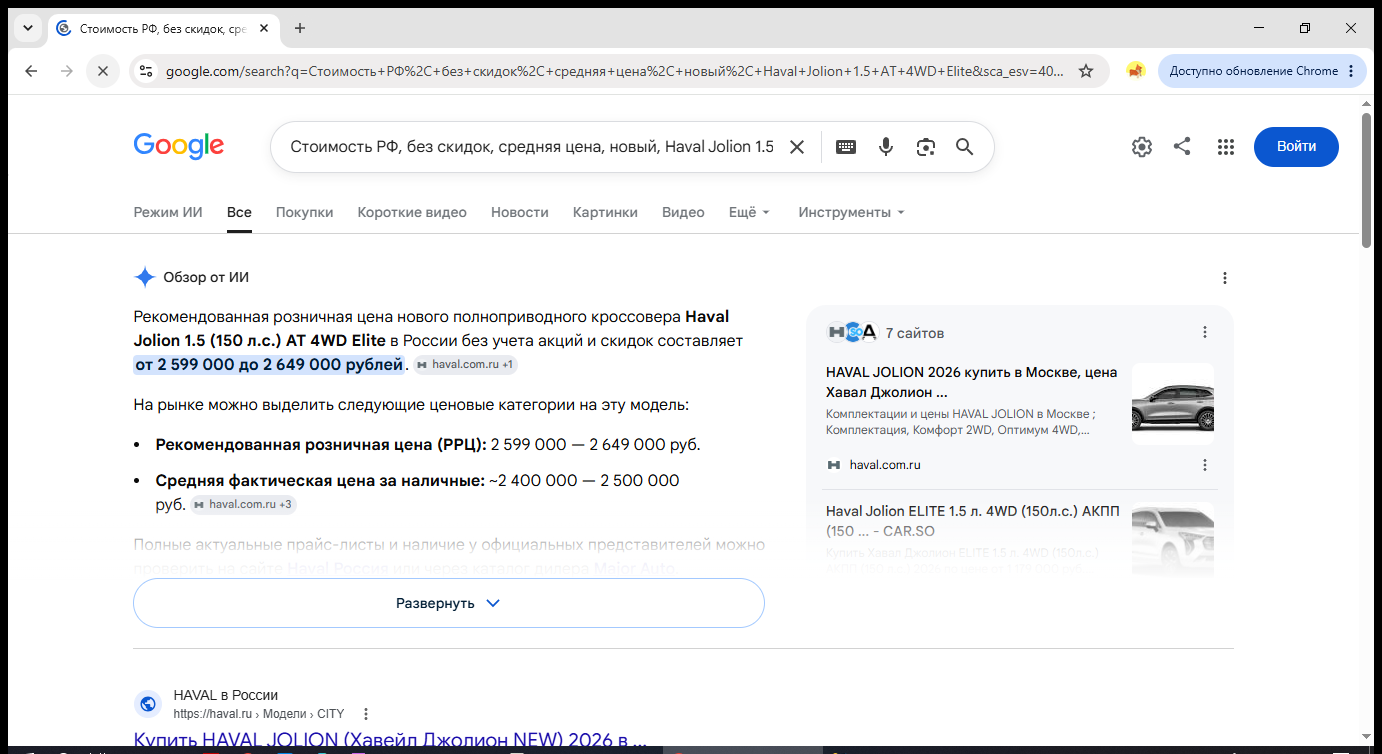This screenshot has height=754, width=1382.
Task: Open the extension icon beside the bookmark star
Action: click(x=1135, y=71)
